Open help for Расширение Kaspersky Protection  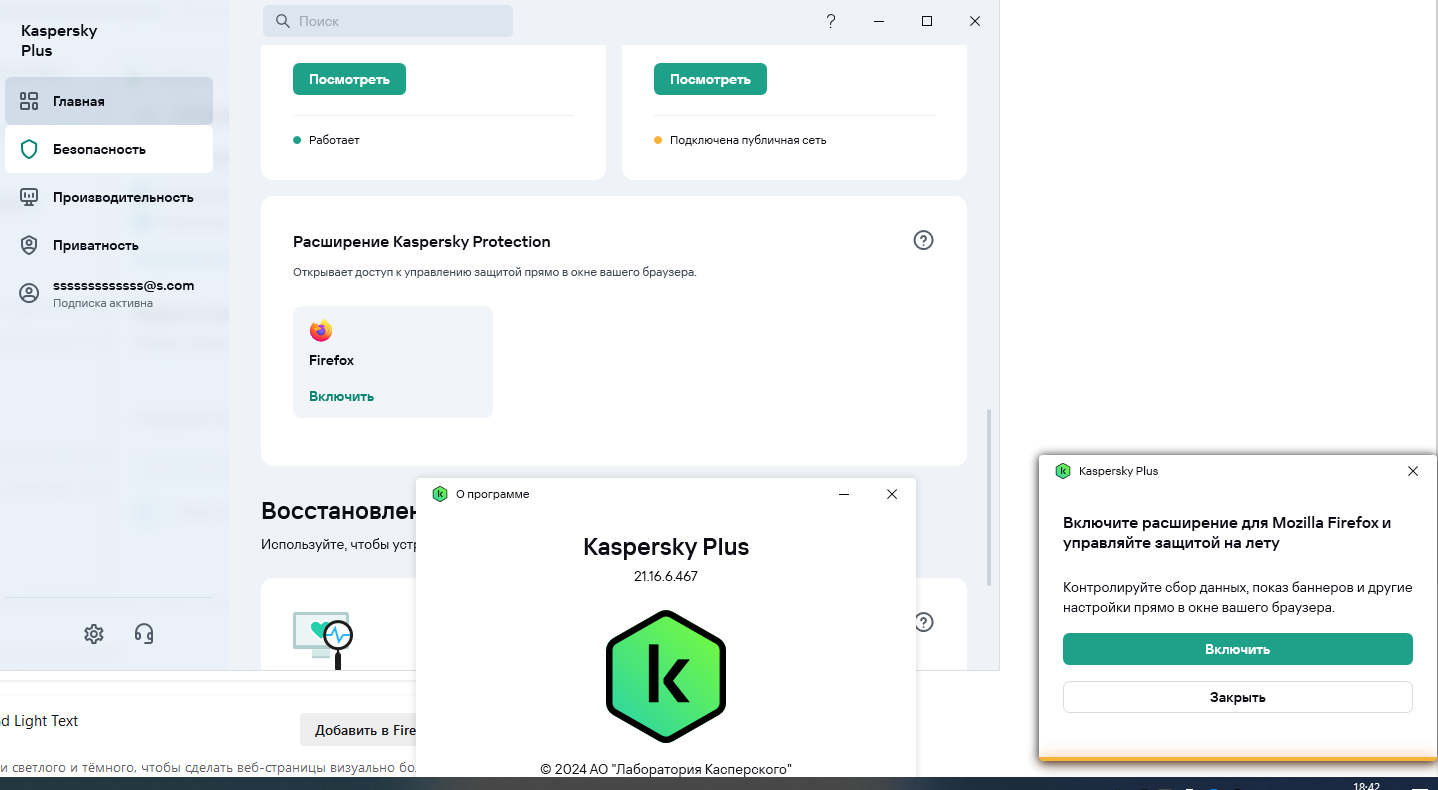click(x=924, y=240)
